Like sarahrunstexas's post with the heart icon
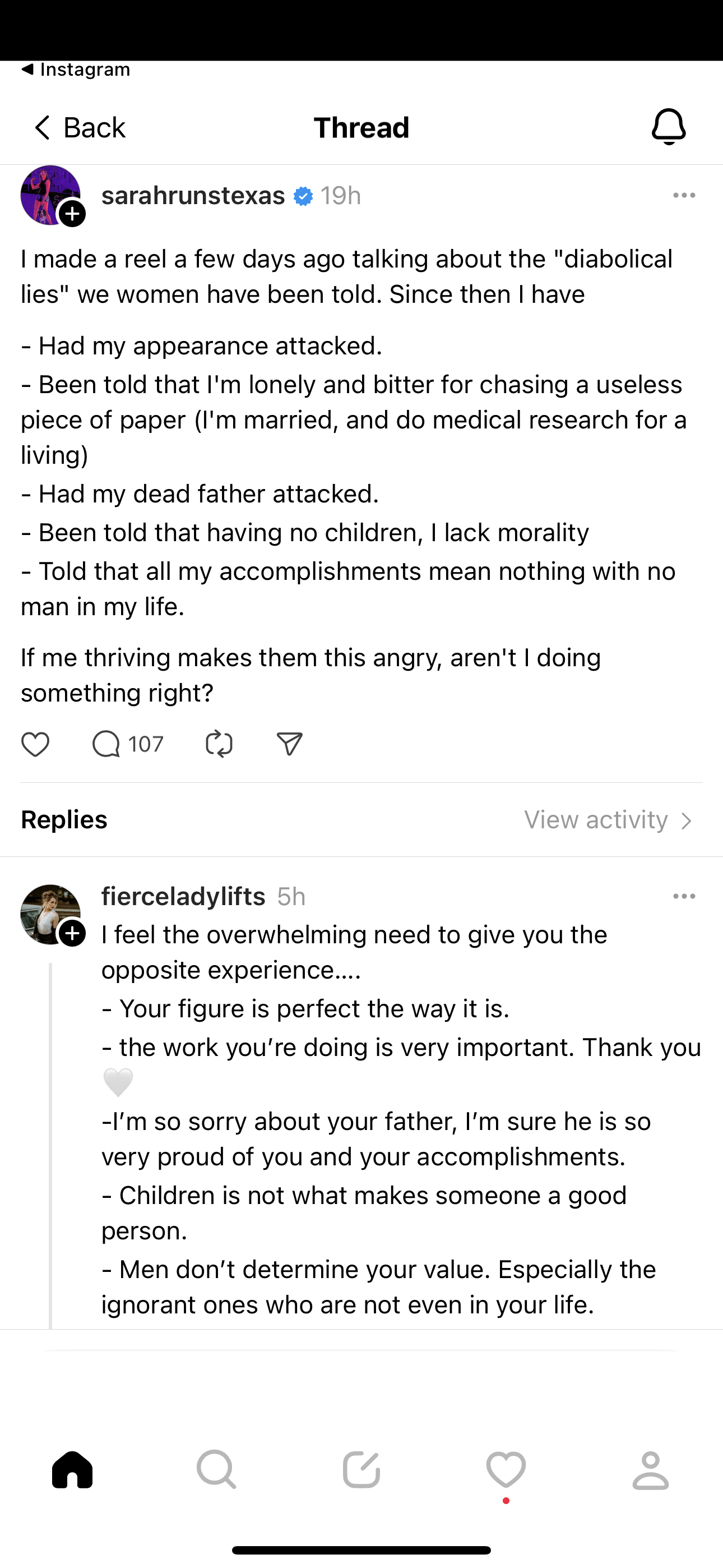Image resolution: width=723 pixels, height=1568 pixels. (x=35, y=744)
